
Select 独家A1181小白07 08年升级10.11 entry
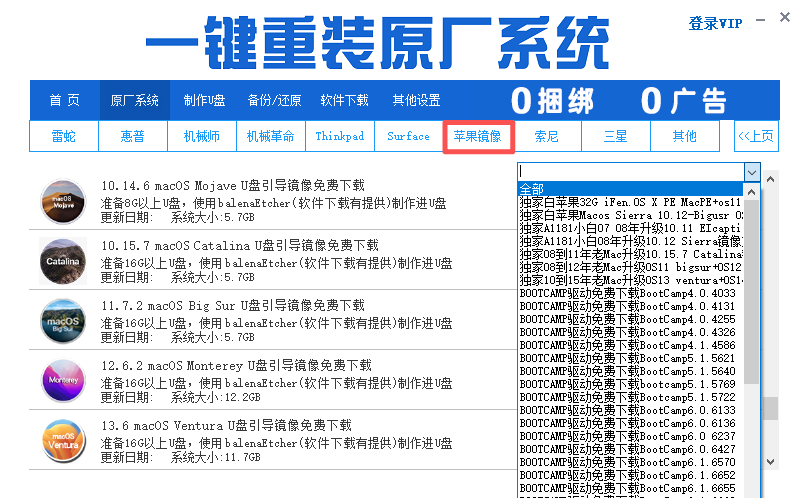click(x=630, y=228)
